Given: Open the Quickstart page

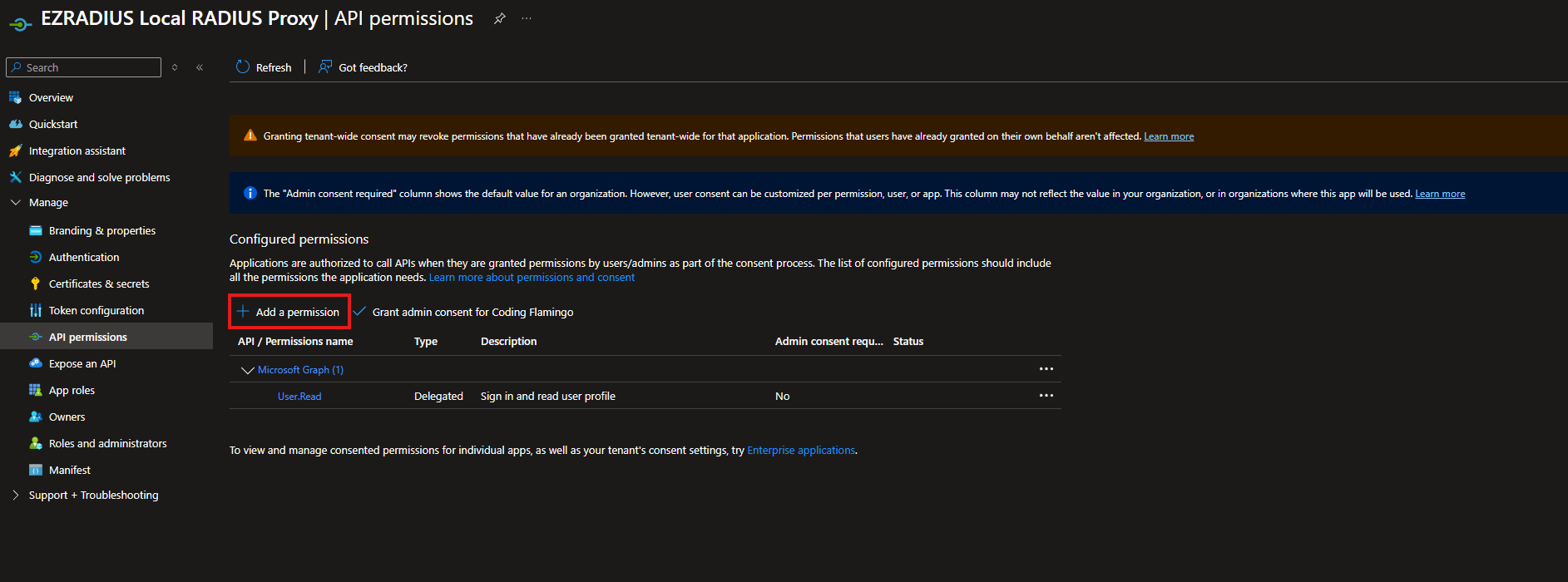Looking at the screenshot, I should coord(53,124).
